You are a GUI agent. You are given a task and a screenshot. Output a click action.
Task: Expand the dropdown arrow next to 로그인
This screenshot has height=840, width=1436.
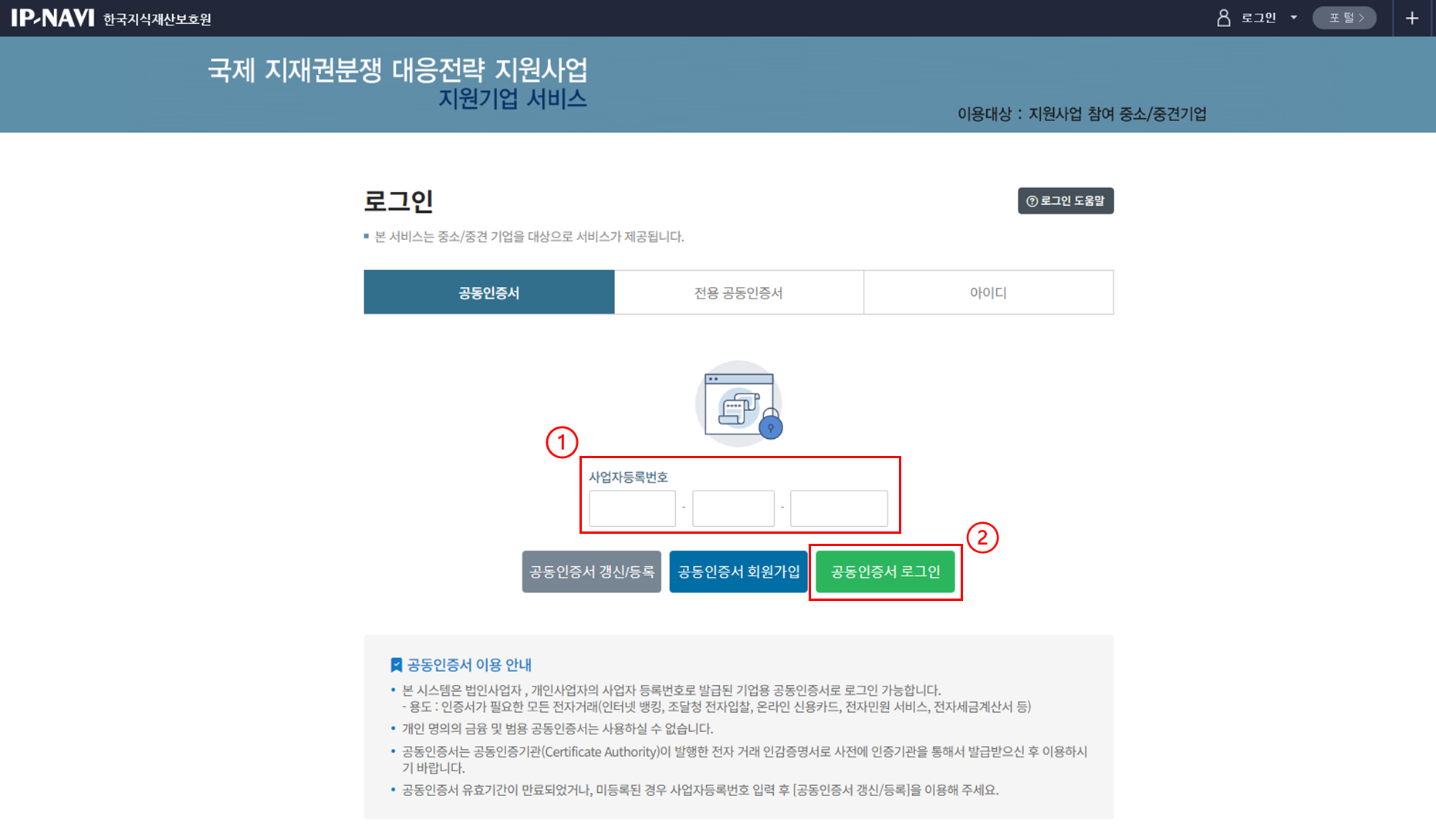point(1294,18)
